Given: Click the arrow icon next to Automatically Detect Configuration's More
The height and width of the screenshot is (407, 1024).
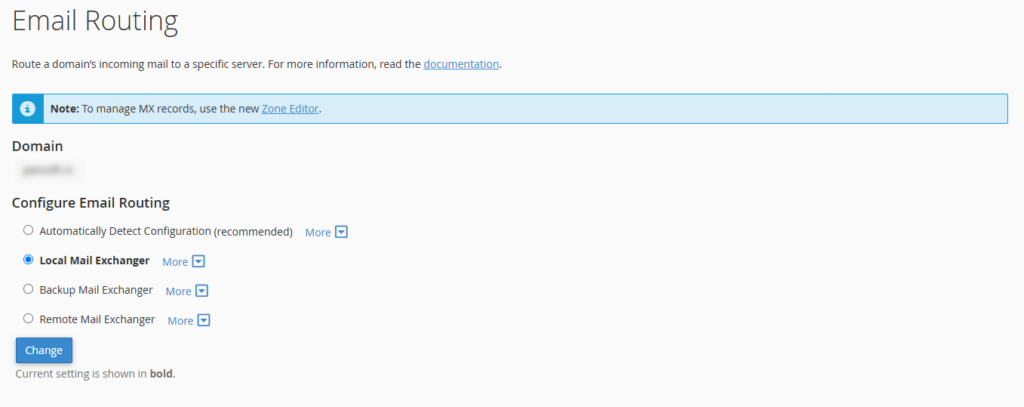Looking at the screenshot, I should click(341, 232).
